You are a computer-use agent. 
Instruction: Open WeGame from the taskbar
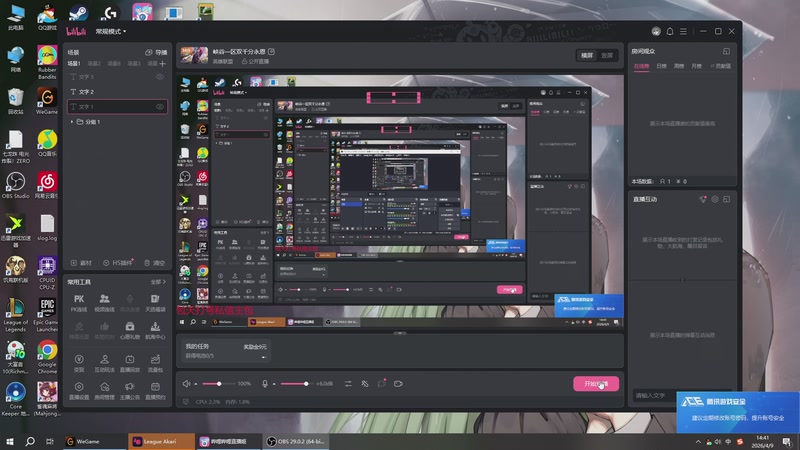[95, 441]
